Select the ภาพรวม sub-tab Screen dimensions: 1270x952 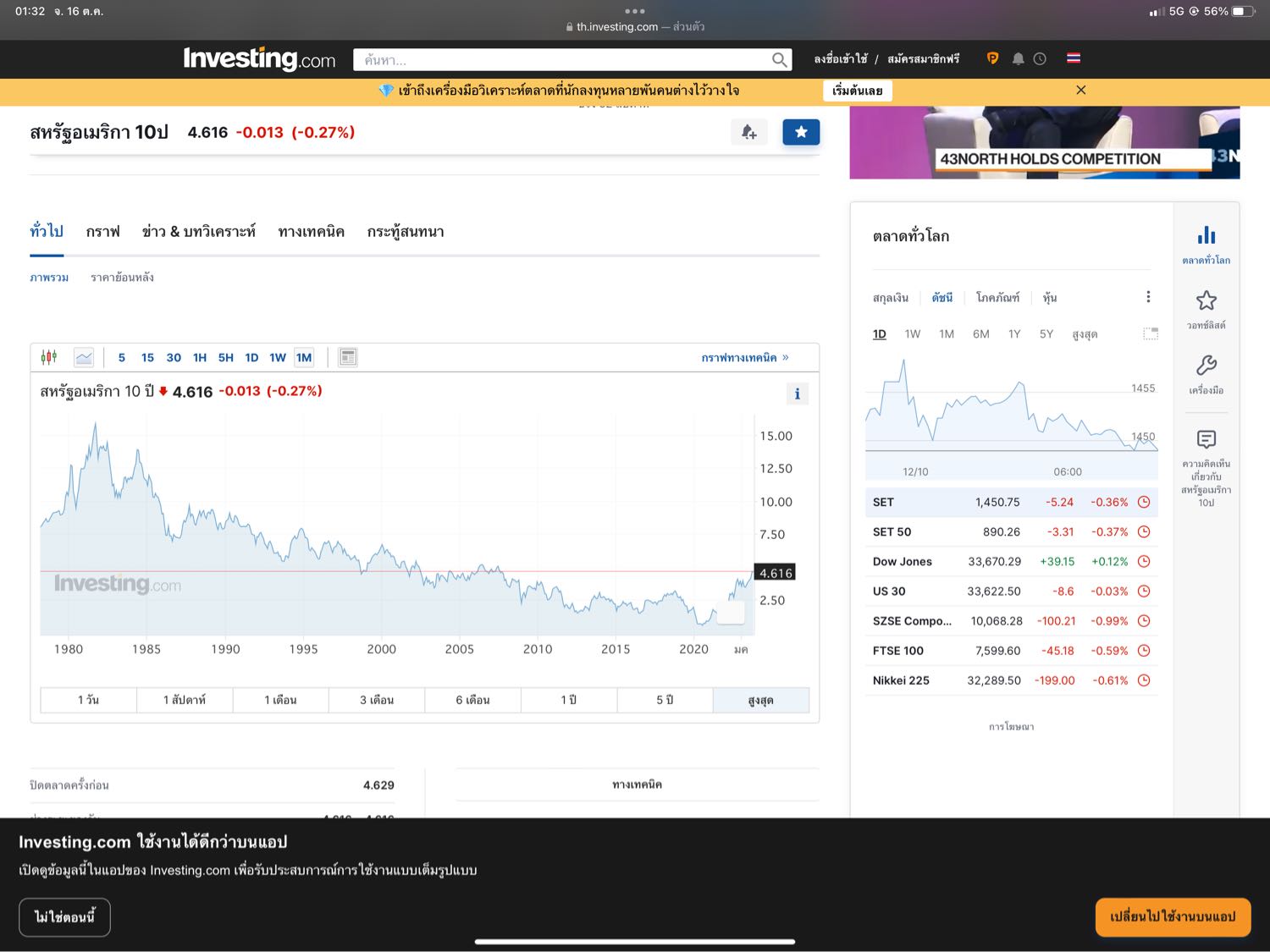[49, 278]
